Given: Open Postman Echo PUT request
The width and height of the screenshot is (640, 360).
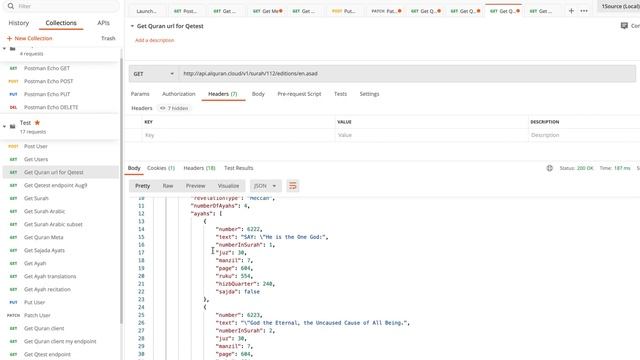Looking at the screenshot, I should [x=47, y=94].
